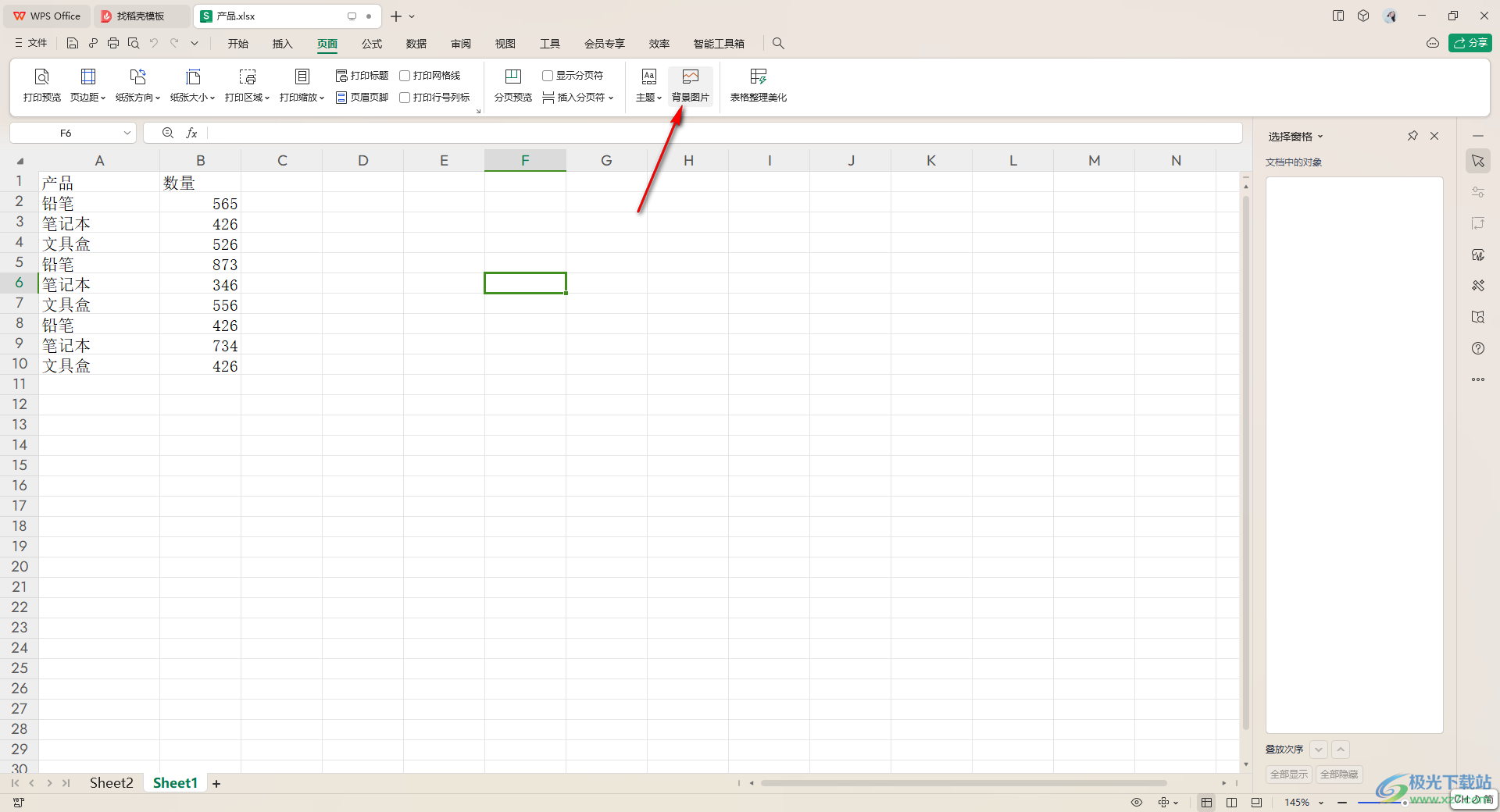Toggle Show Page Breaks (显示分页符) checkbox

tap(548, 76)
